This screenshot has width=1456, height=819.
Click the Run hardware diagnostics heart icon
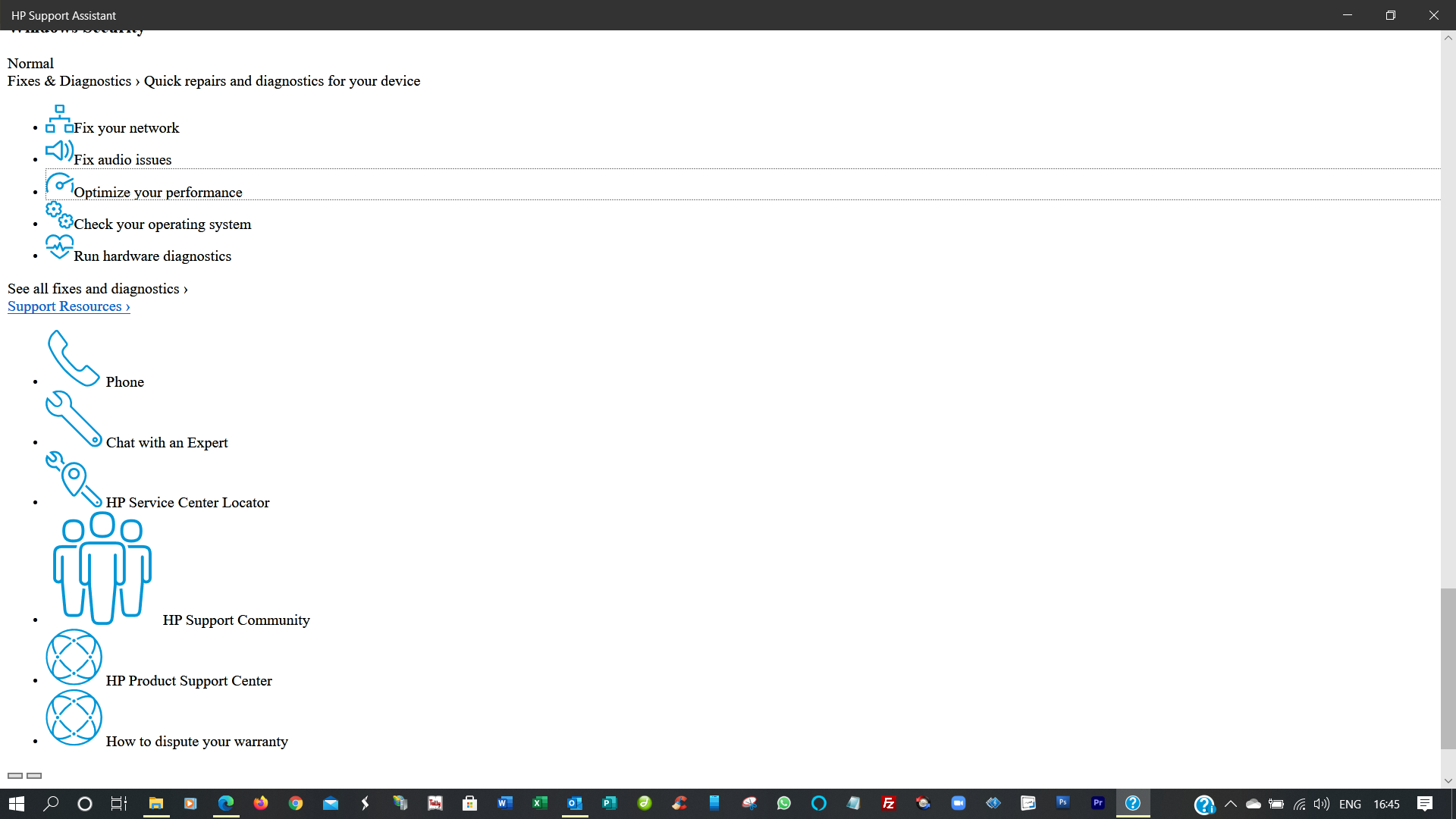(59, 247)
